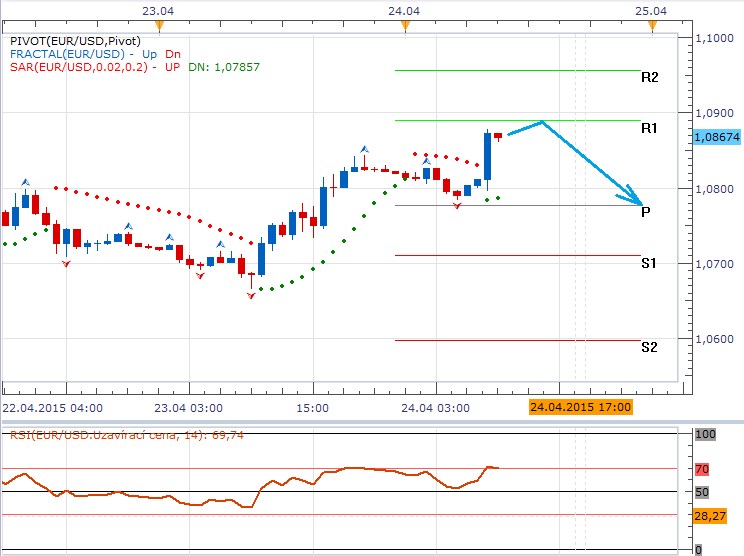This screenshot has height=556, width=744.
Task: Click the 1,0700 price axis label
Action: click(714, 264)
